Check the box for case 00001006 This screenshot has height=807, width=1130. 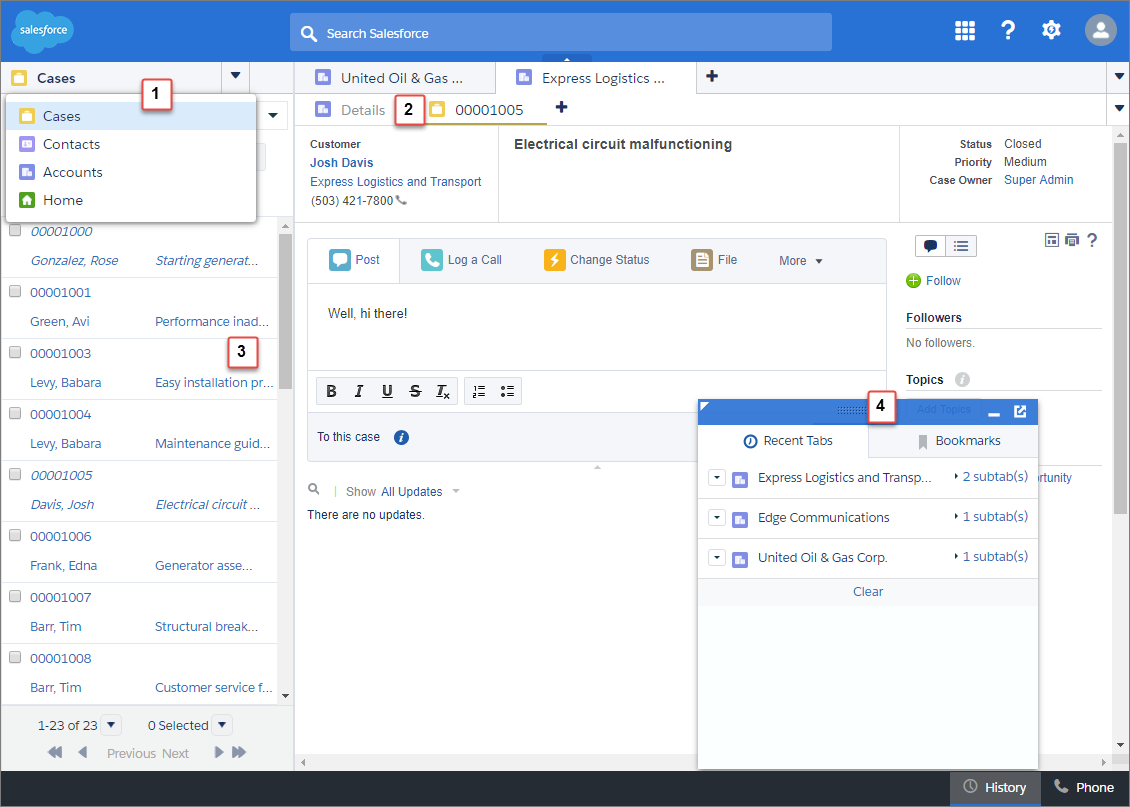tap(15, 535)
